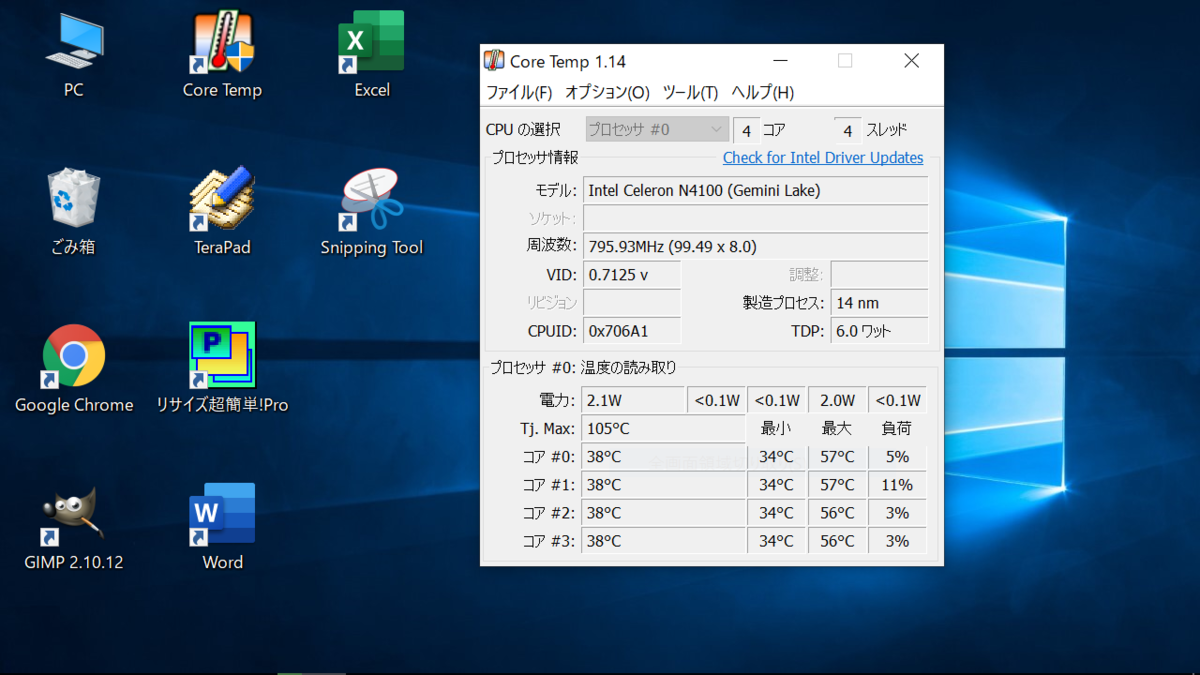The width and height of the screenshot is (1200, 675).
Task: Click the コア #0 load value 5%
Action: (x=897, y=457)
